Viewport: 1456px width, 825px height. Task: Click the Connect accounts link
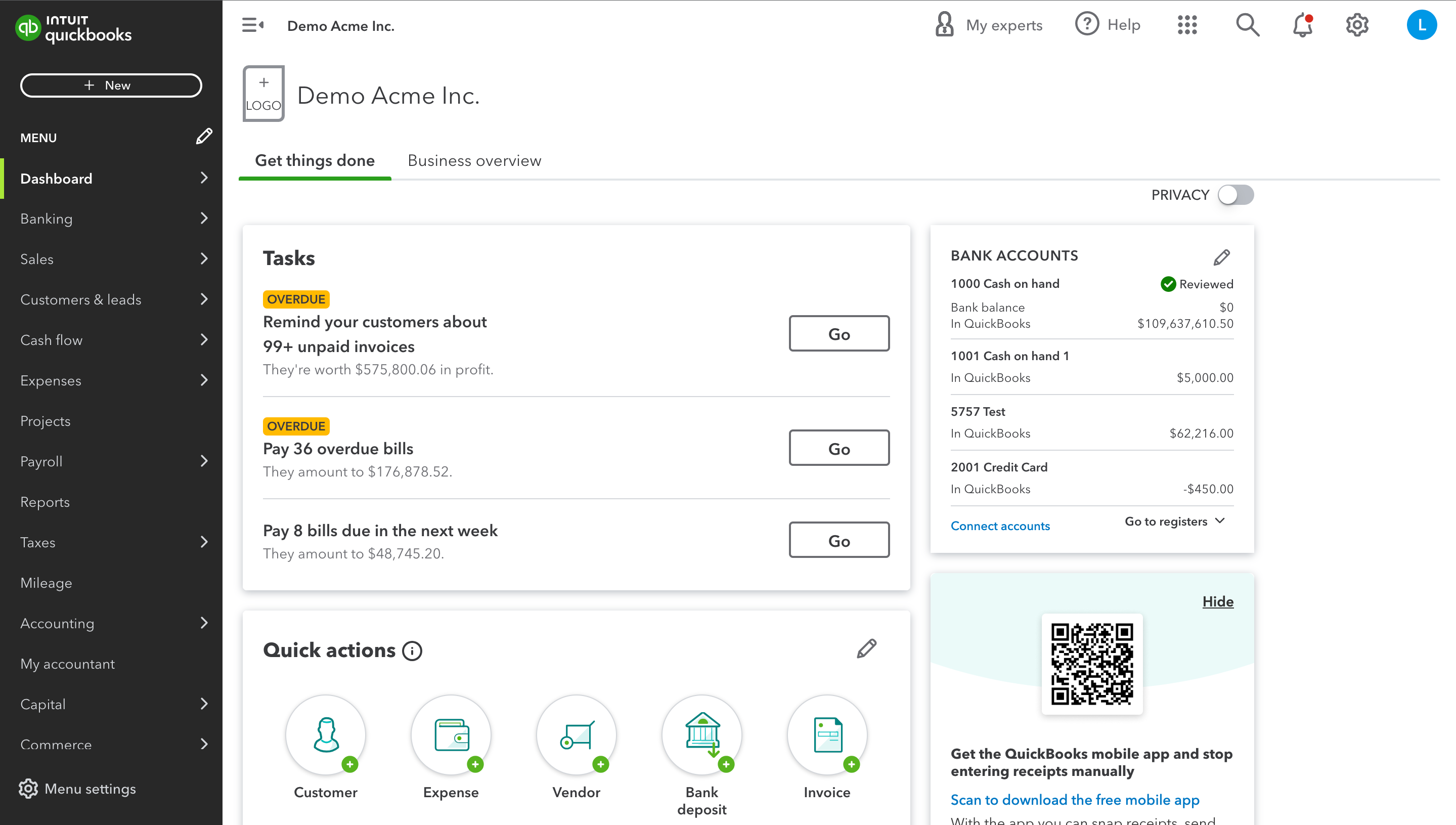(1000, 525)
